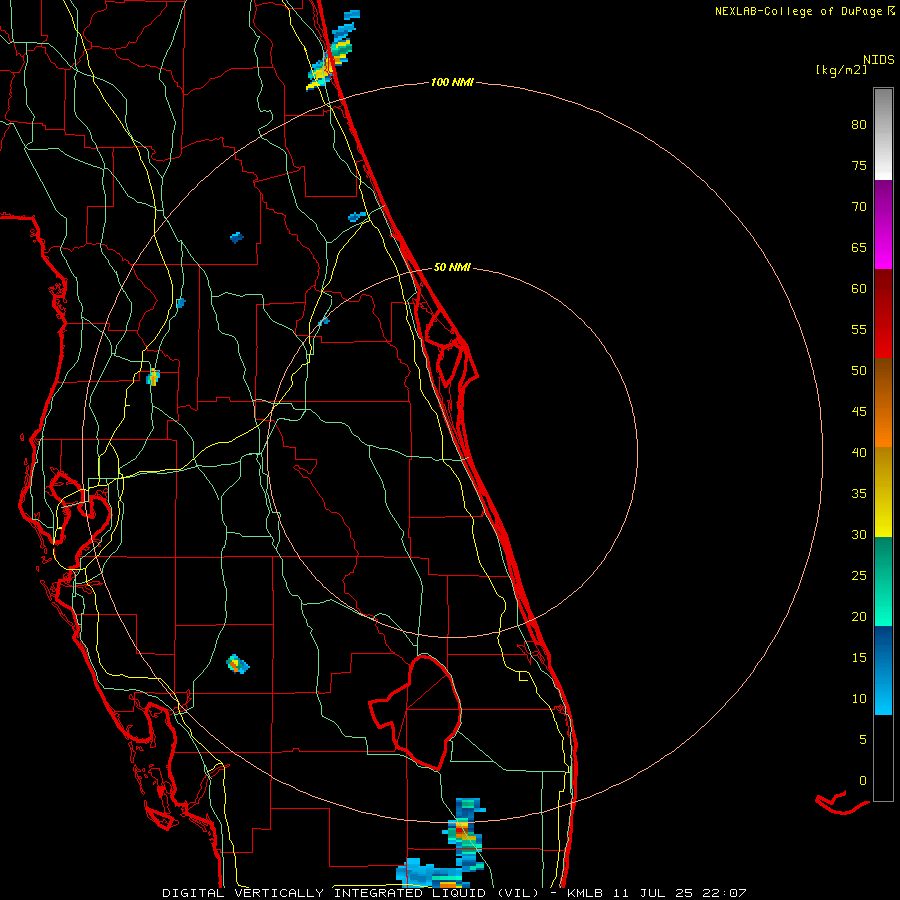Image resolution: width=900 pixels, height=900 pixels.
Task: Click the "30" value on the VIL scale
Action: pos(859,535)
